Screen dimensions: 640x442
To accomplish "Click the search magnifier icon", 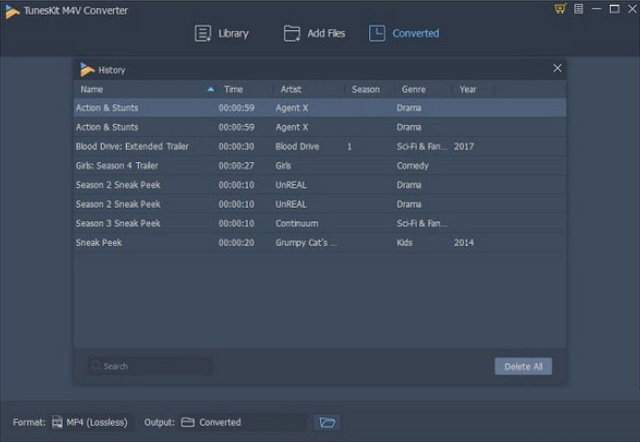I will tap(96, 365).
